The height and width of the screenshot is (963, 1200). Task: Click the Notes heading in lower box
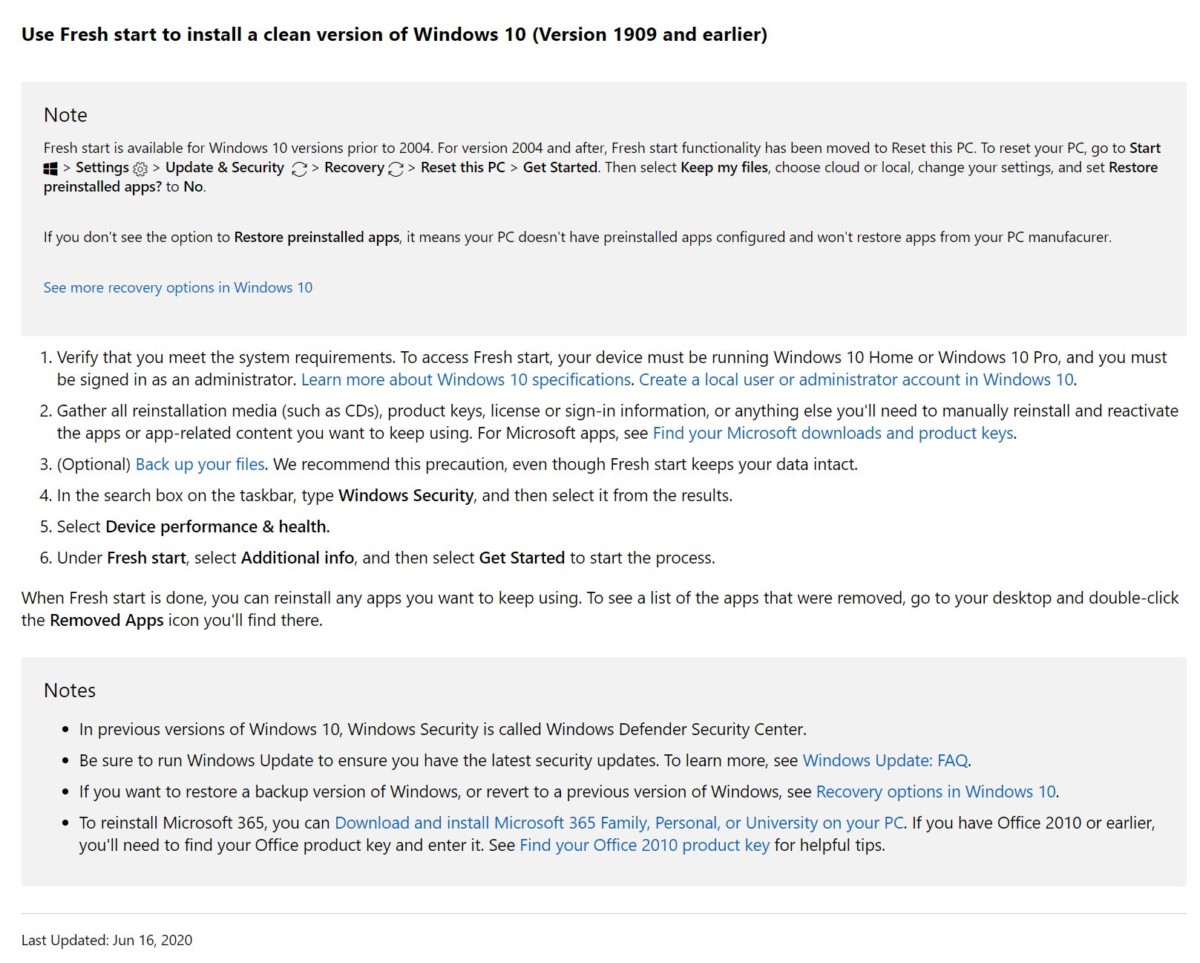click(70, 690)
